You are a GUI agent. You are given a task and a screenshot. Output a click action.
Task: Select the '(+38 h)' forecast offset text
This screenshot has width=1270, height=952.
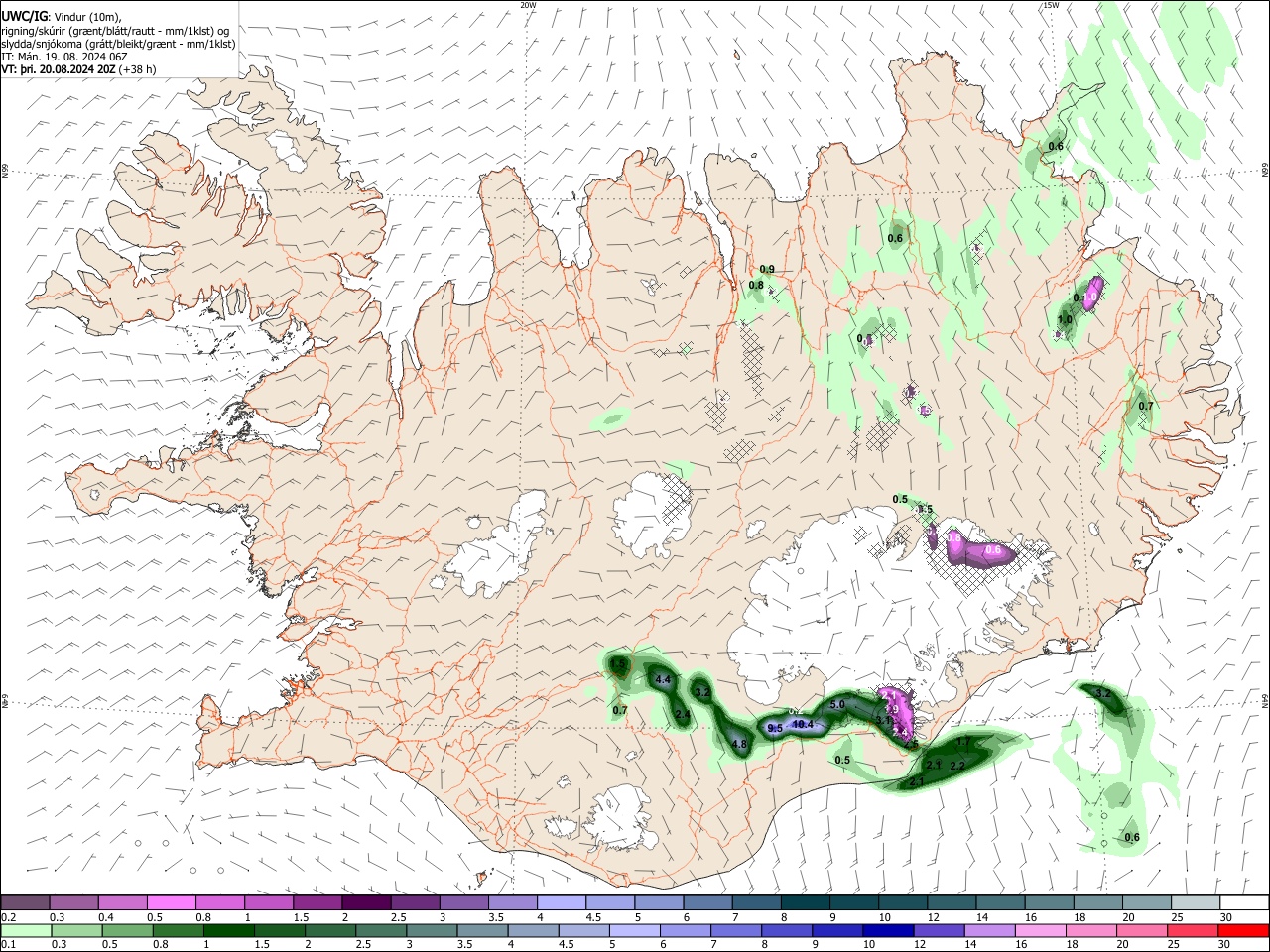137,69
